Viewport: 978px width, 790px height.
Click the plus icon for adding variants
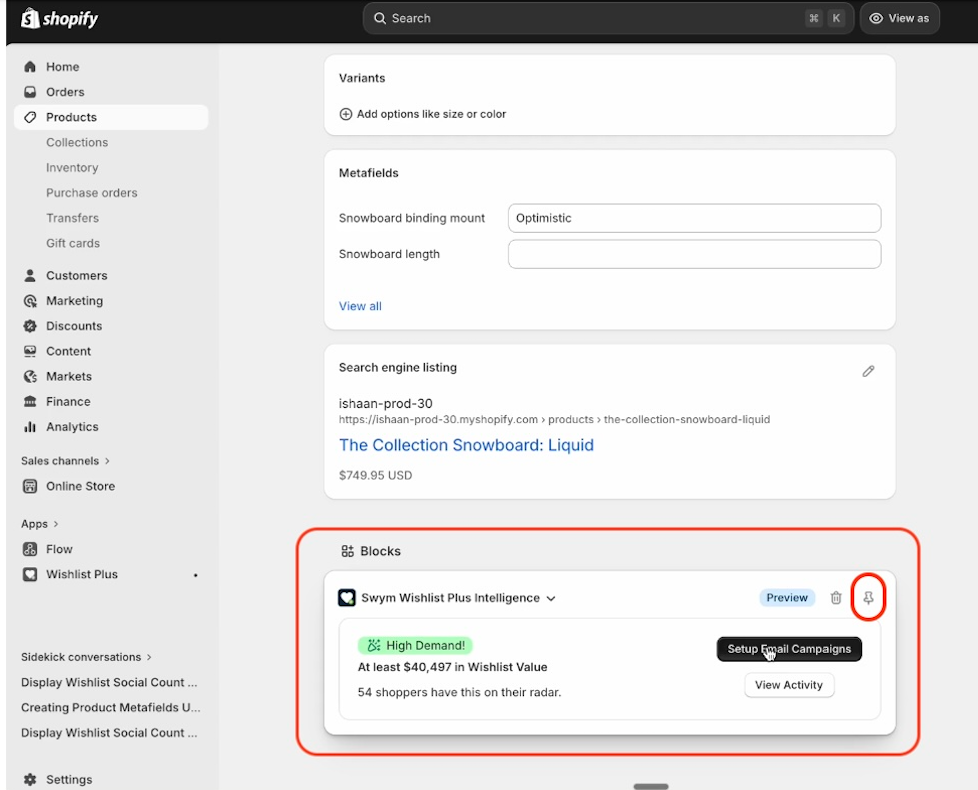pos(346,114)
